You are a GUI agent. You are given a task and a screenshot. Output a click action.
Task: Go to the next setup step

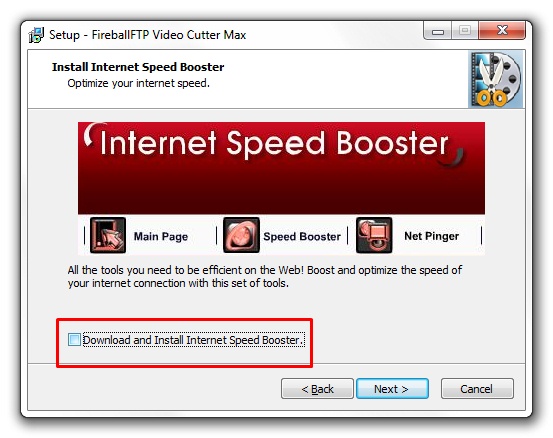392,389
